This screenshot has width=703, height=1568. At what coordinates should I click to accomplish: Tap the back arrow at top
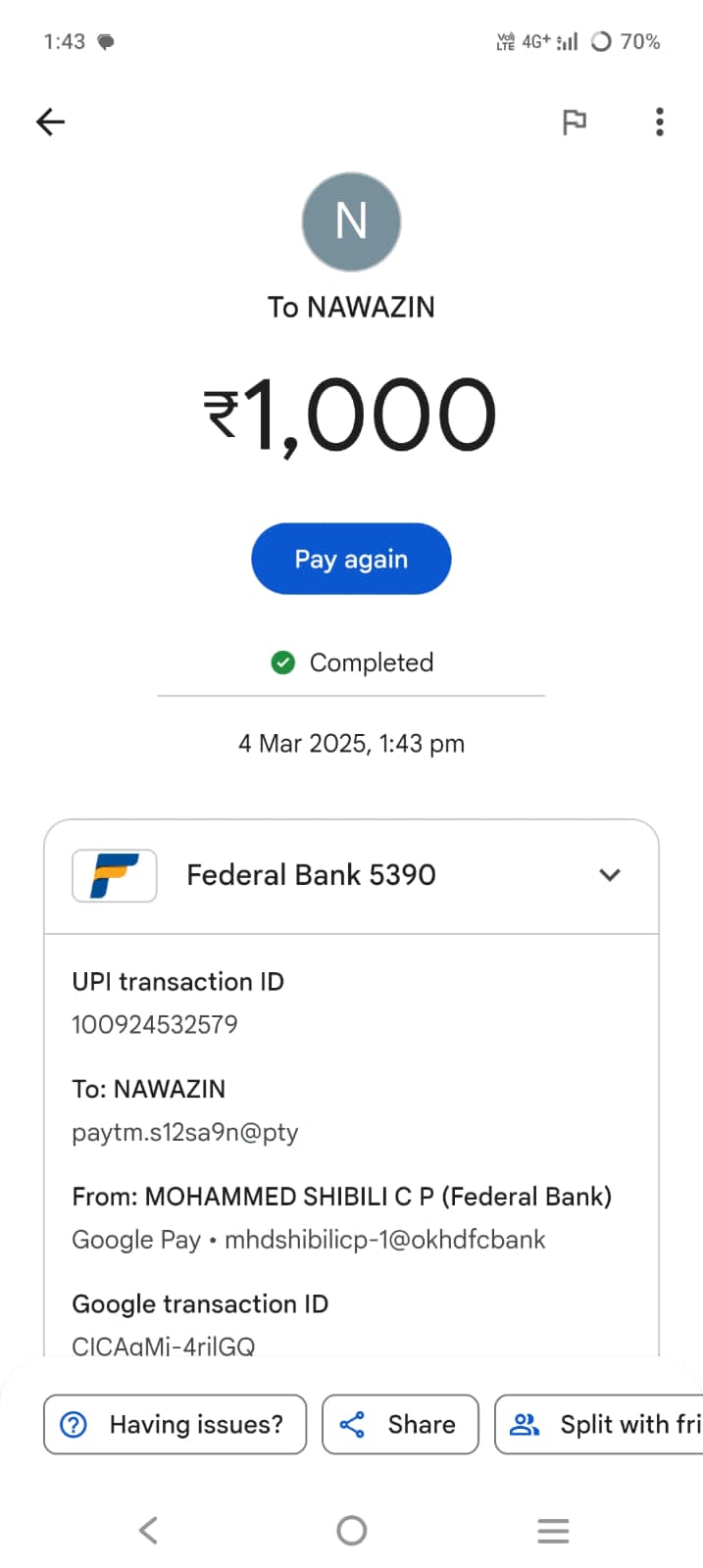50,122
